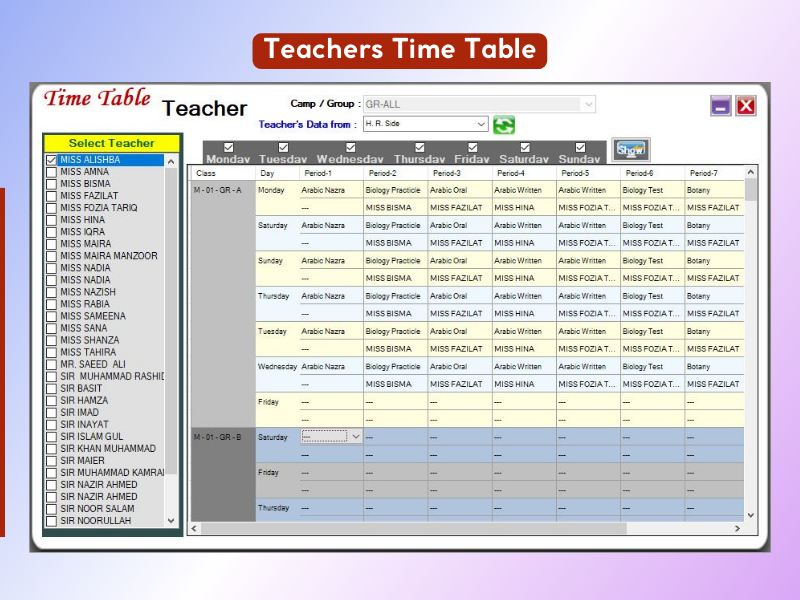Expand the Camp / Group GR-ALL dropdown

pyautogui.click(x=588, y=104)
